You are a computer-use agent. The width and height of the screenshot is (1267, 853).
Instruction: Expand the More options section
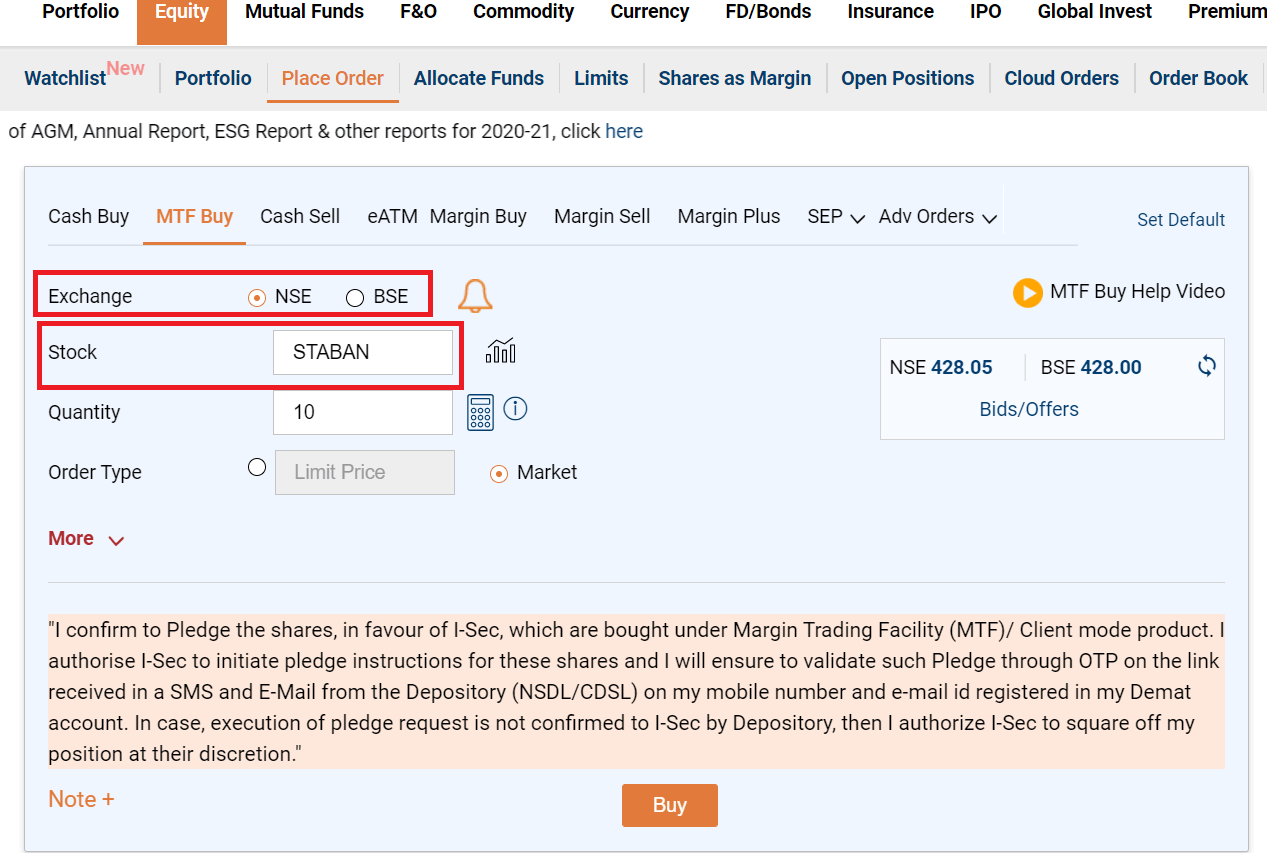[86, 539]
